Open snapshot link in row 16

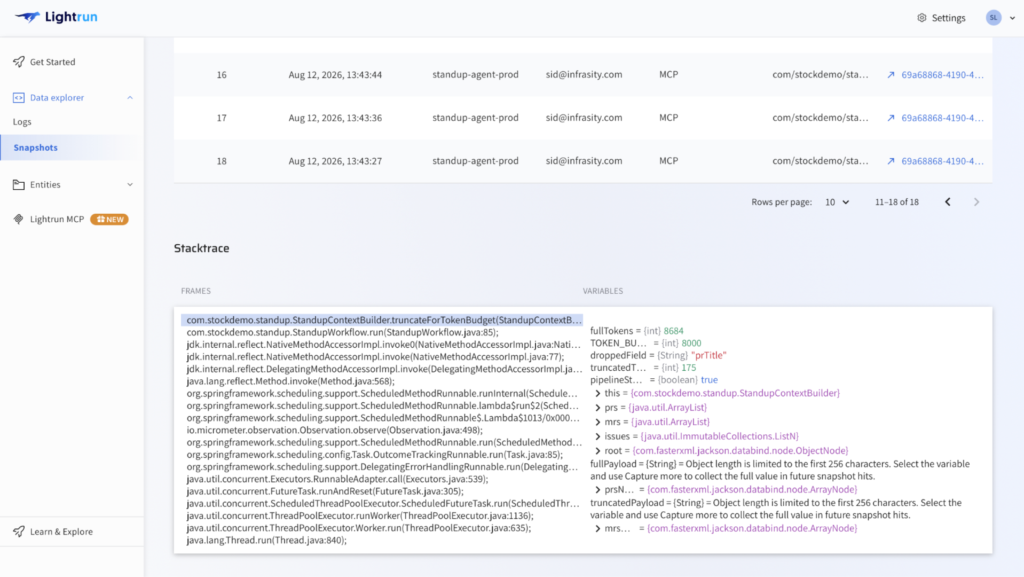pyautogui.click(x=942, y=75)
